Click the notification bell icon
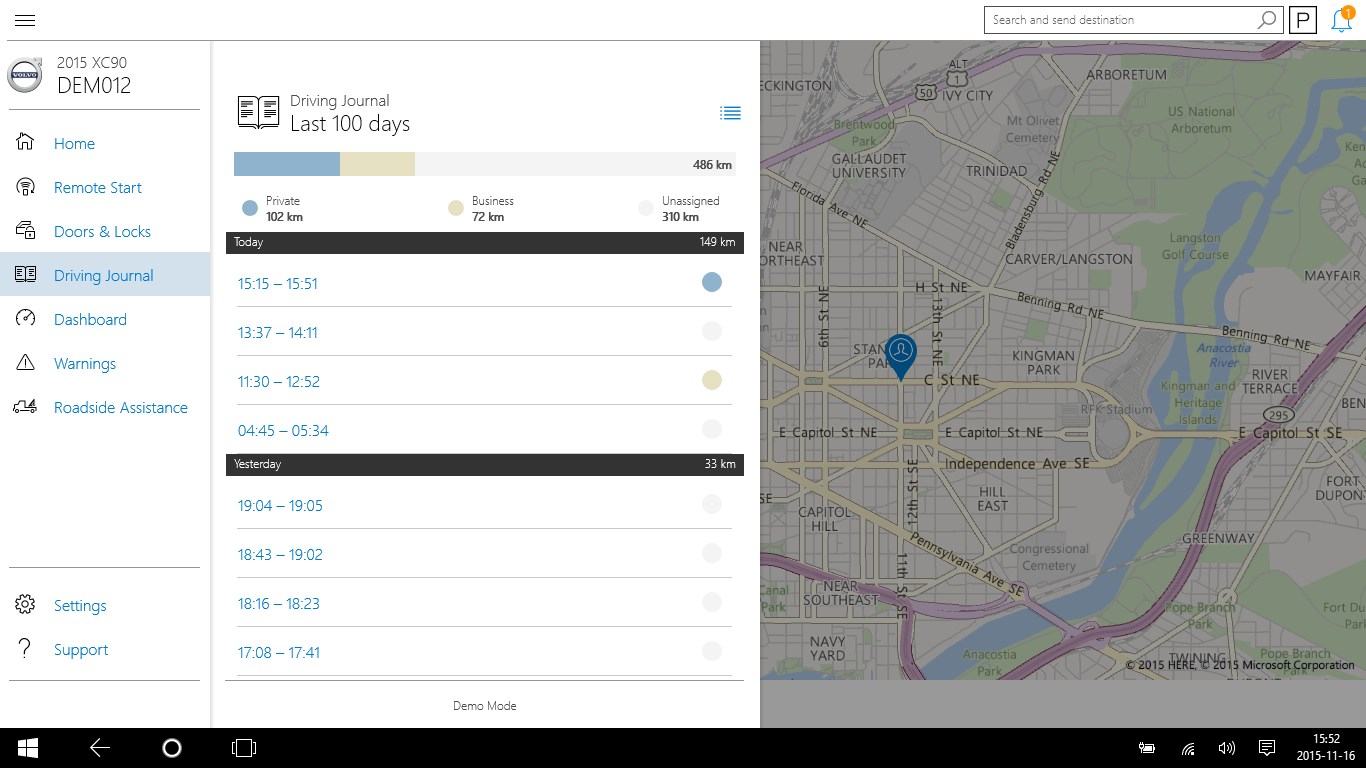Screen dimensions: 1366x768 pos(1342,20)
